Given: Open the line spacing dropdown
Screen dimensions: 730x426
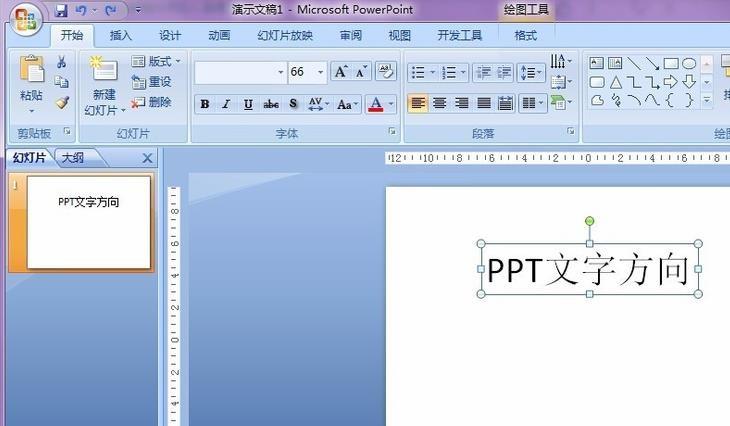Looking at the screenshot, I should pyautogui.click(x=532, y=72).
